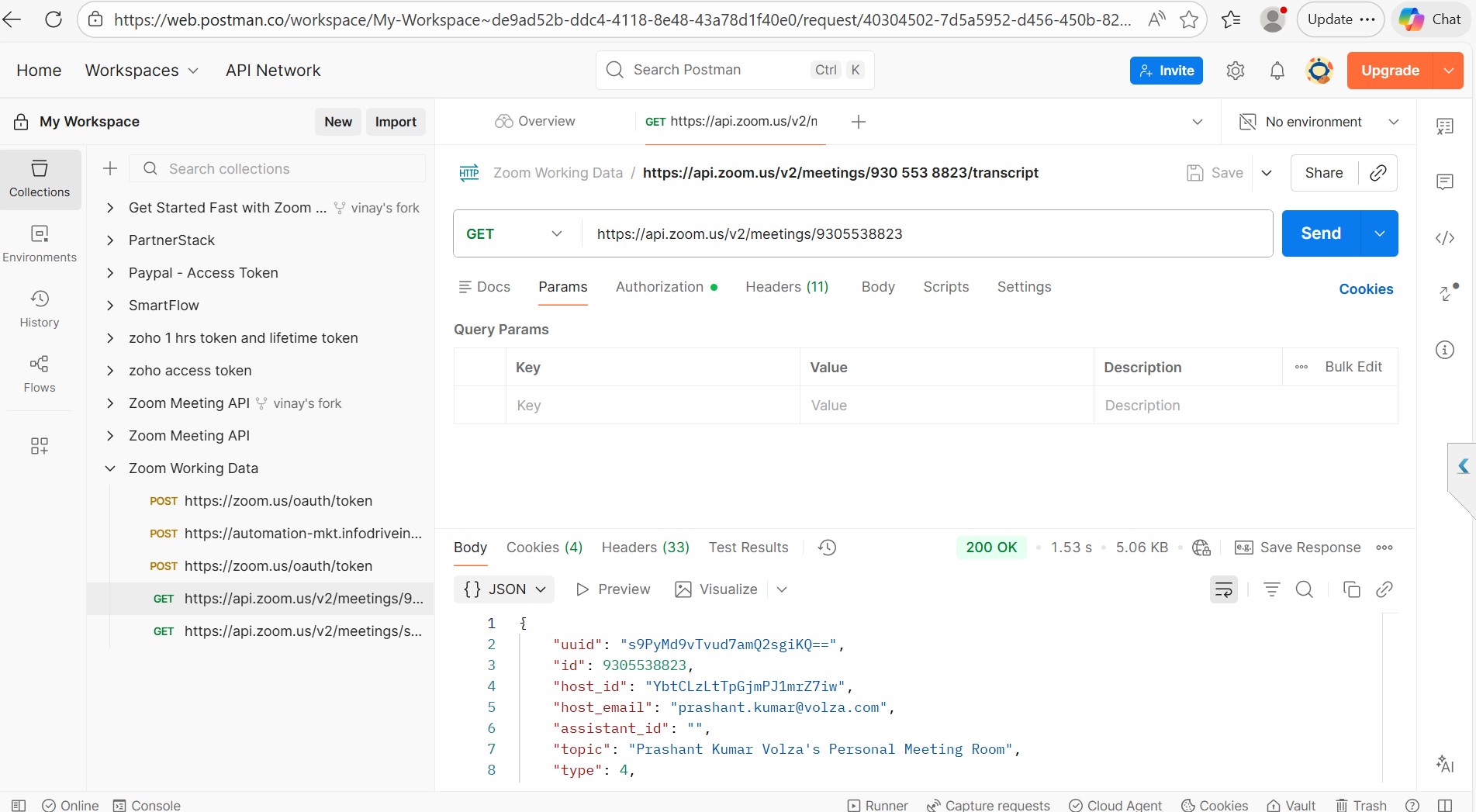Open the Flows sidebar panel
The height and width of the screenshot is (812, 1476).
tap(40, 375)
